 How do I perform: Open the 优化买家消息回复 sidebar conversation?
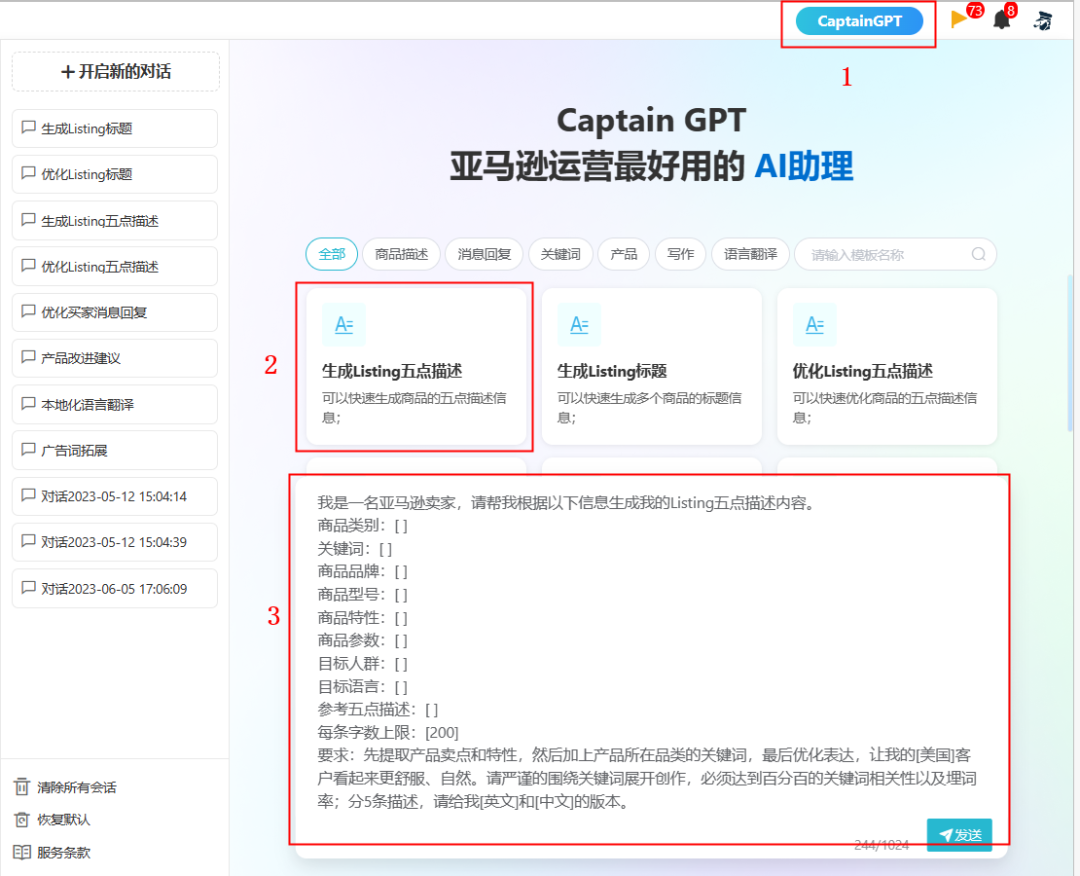(115, 312)
